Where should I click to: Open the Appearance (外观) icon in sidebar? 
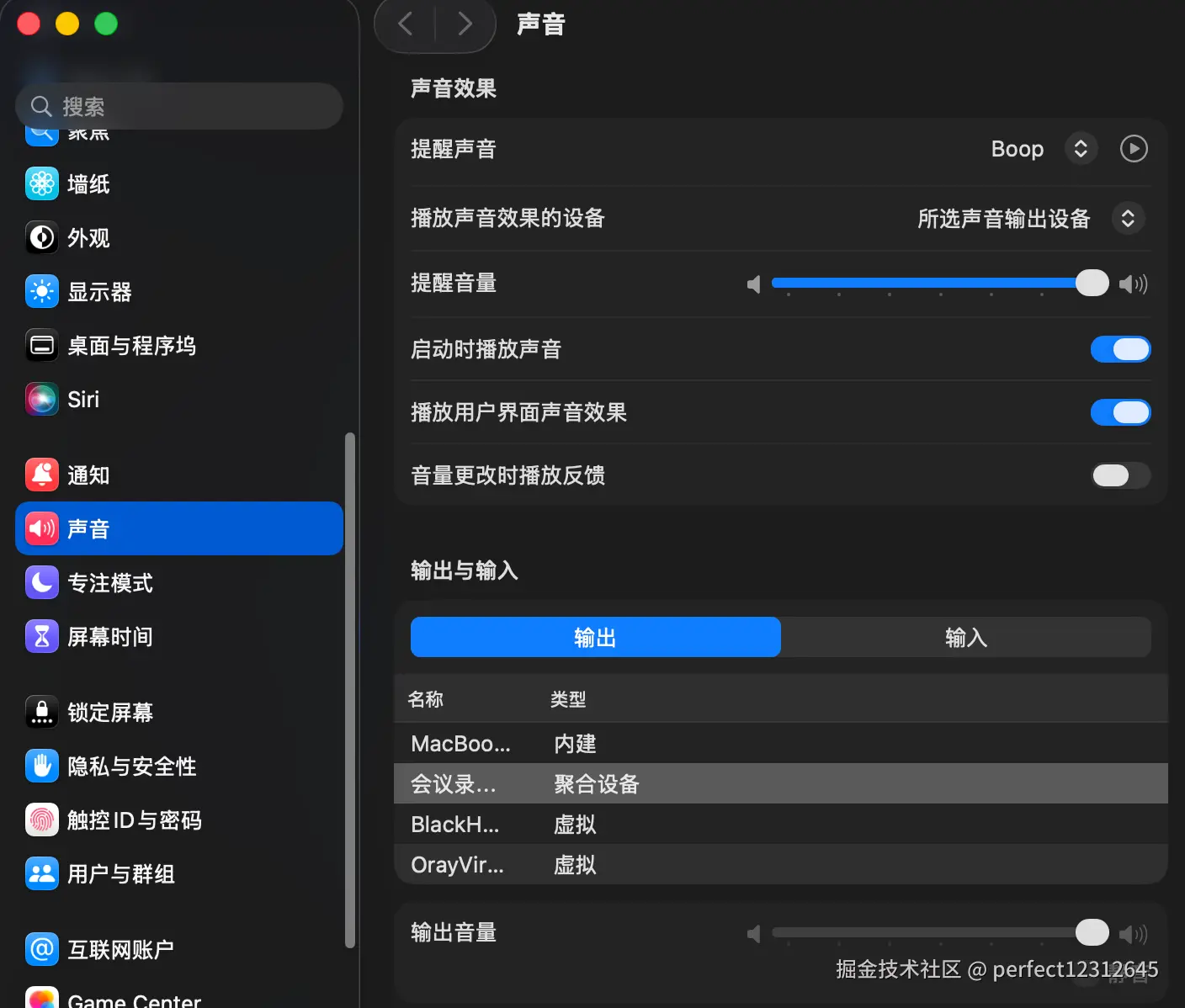[x=42, y=237]
